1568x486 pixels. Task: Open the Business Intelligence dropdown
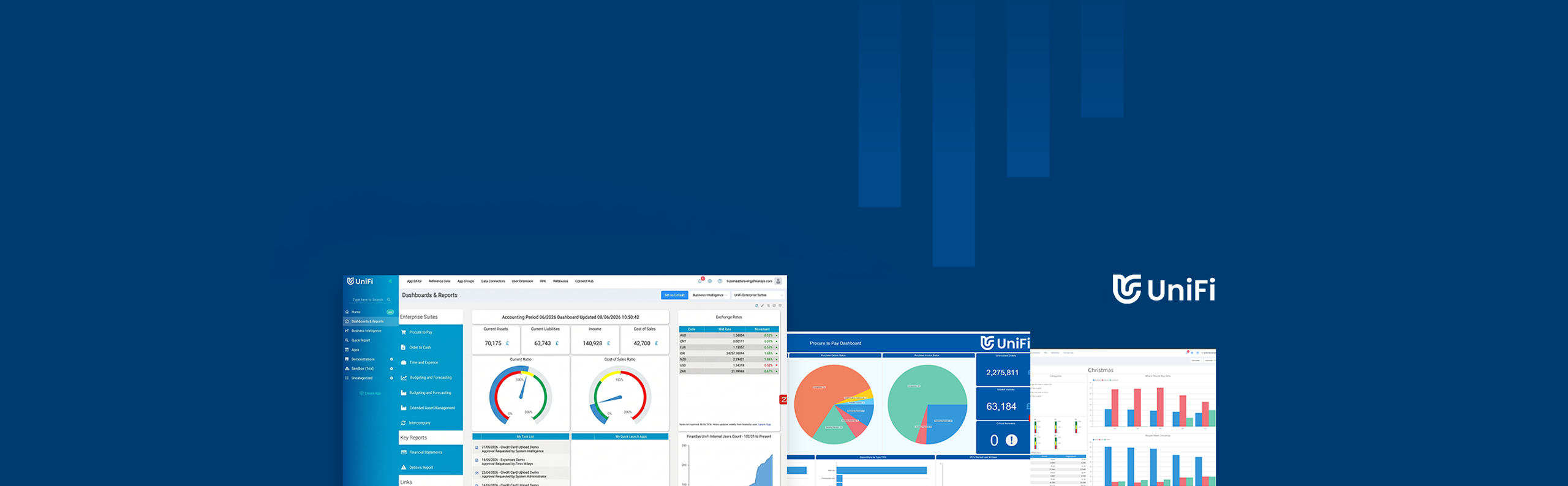710,295
